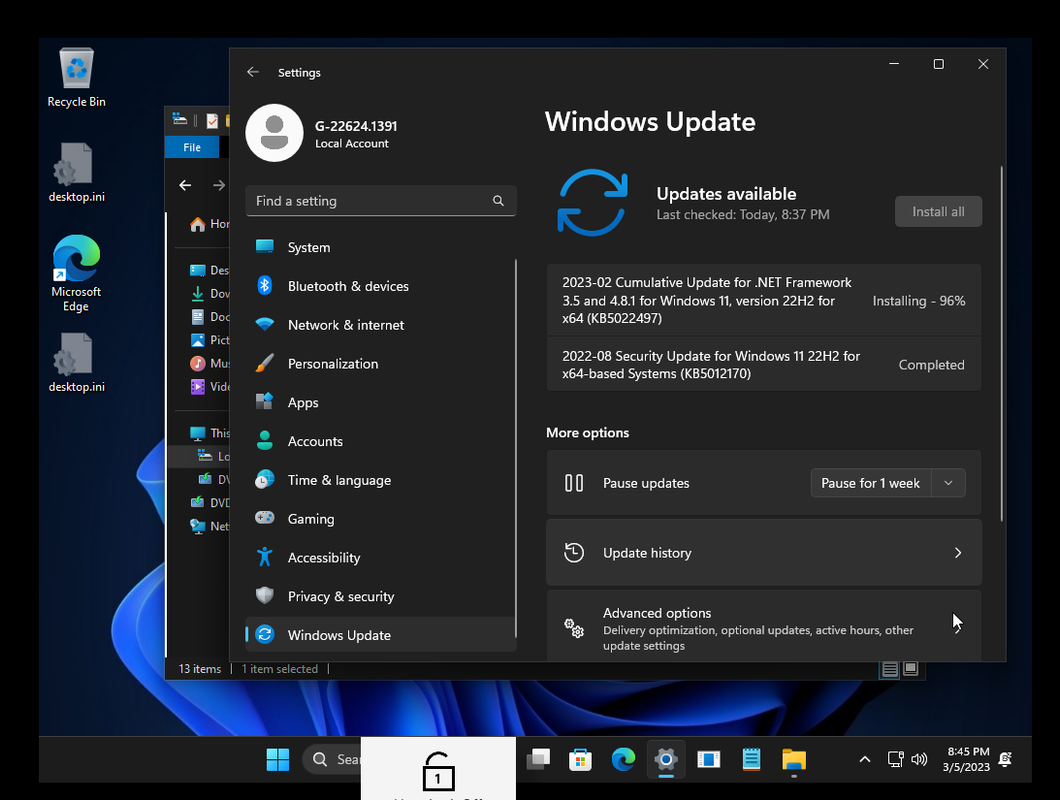Viewport: 1060px width, 800px height.
Task: Click the Gaming controller icon
Action: click(264, 518)
